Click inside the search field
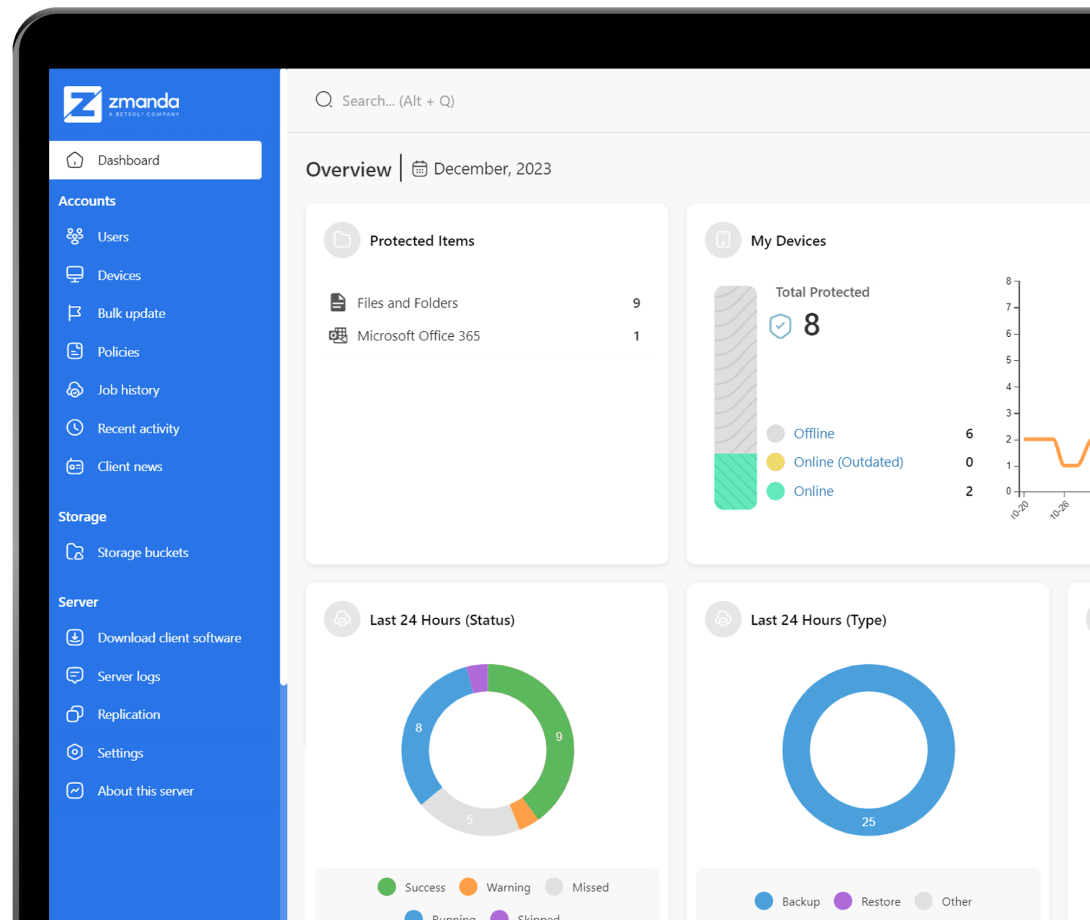The width and height of the screenshot is (1090, 920). tap(420, 100)
